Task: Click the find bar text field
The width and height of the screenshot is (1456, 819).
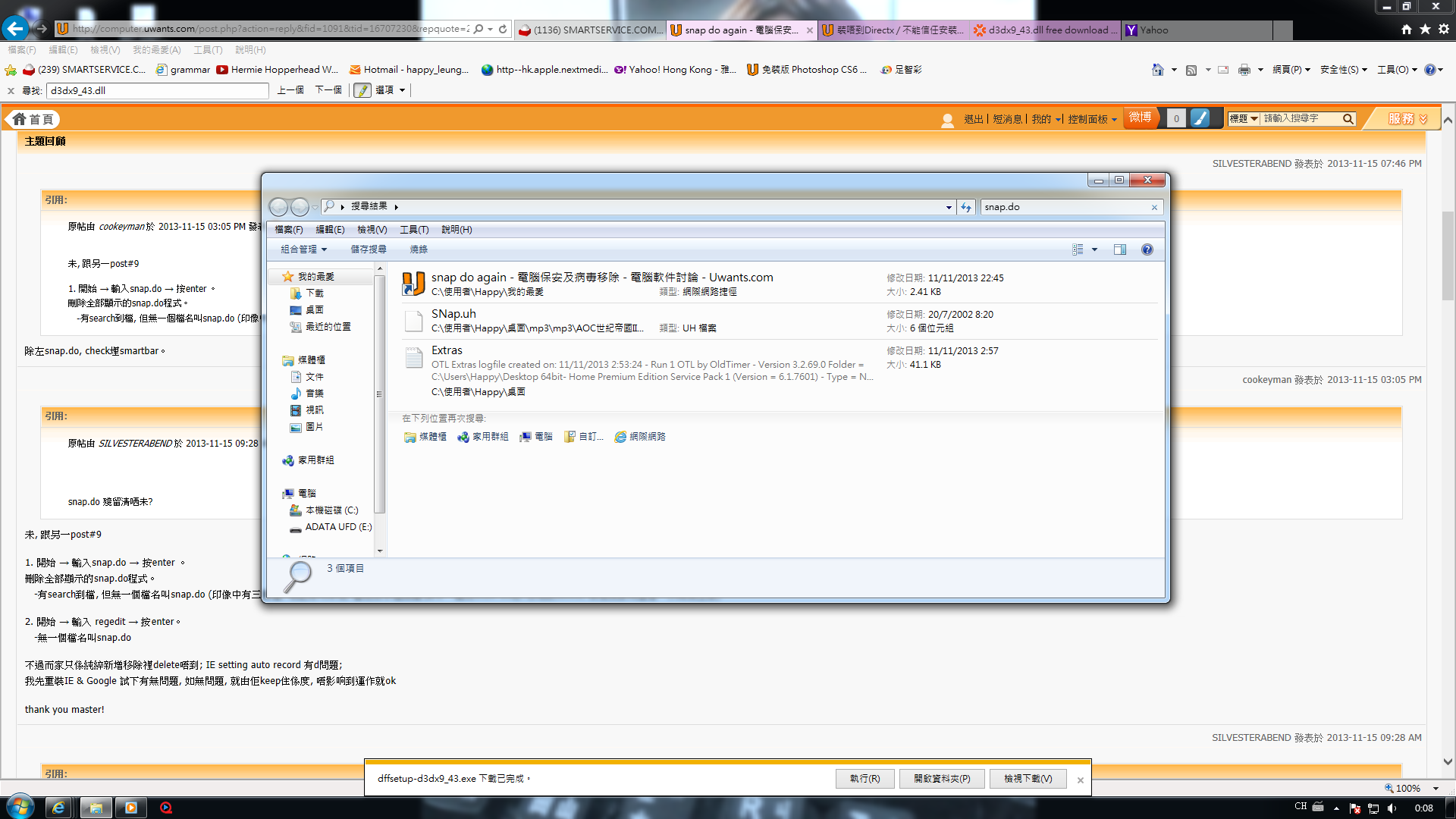Action: pyautogui.click(x=158, y=90)
